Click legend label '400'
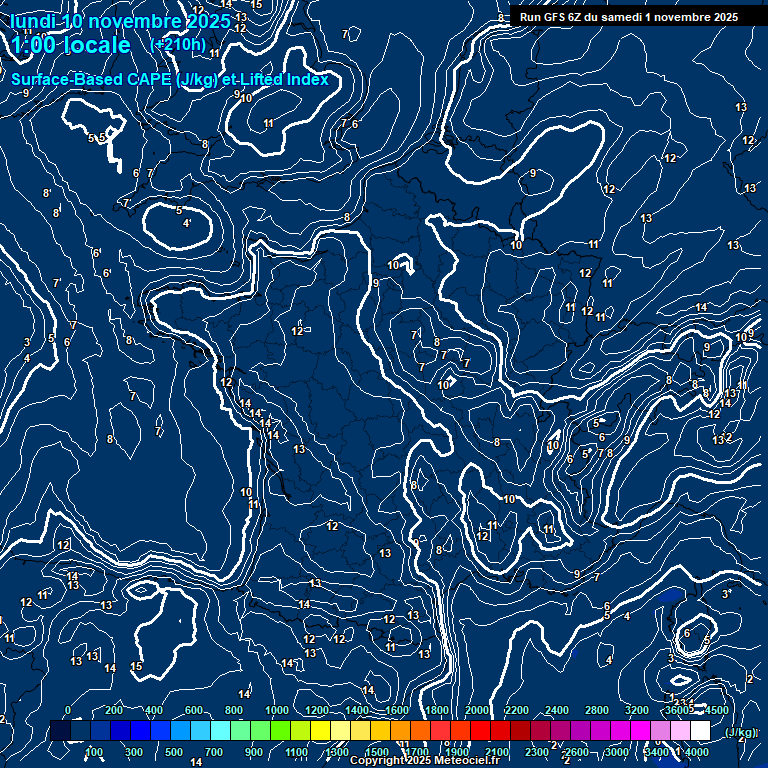The image size is (768, 768). pyautogui.click(x=154, y=710)
